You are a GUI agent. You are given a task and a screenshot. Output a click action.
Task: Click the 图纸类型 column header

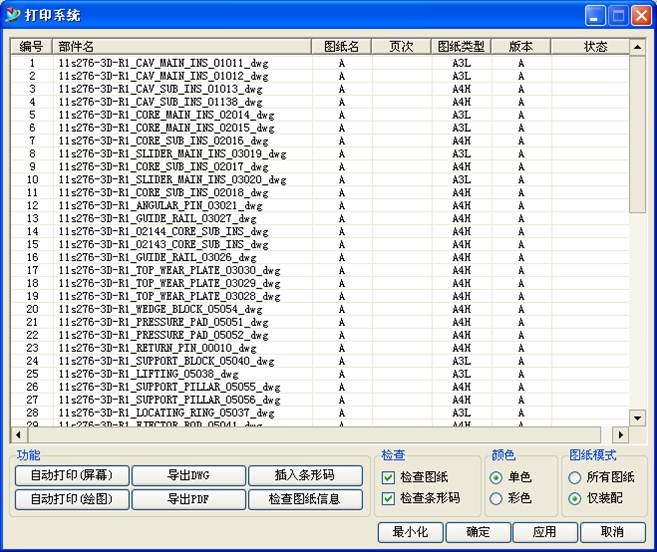[x=461, y=47]
